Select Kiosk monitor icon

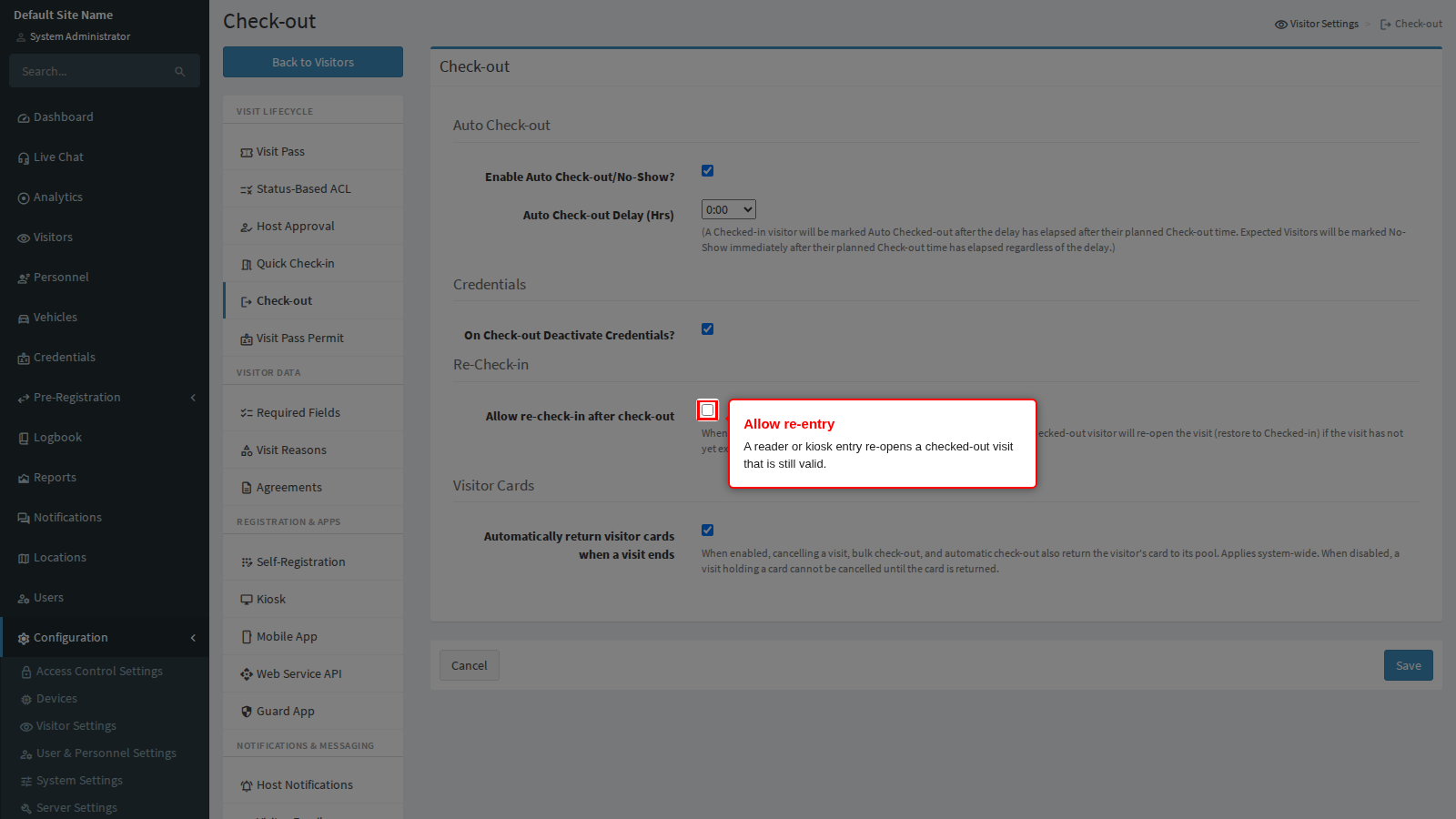[247, 600]
